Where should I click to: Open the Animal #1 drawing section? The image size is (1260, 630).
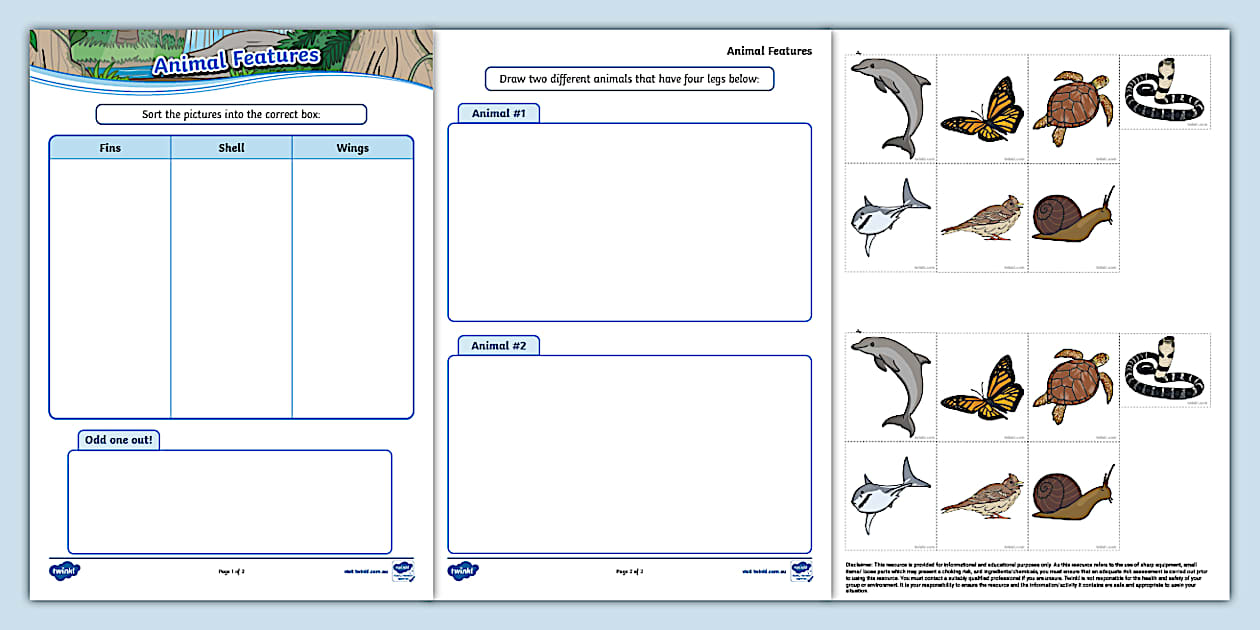499,113
